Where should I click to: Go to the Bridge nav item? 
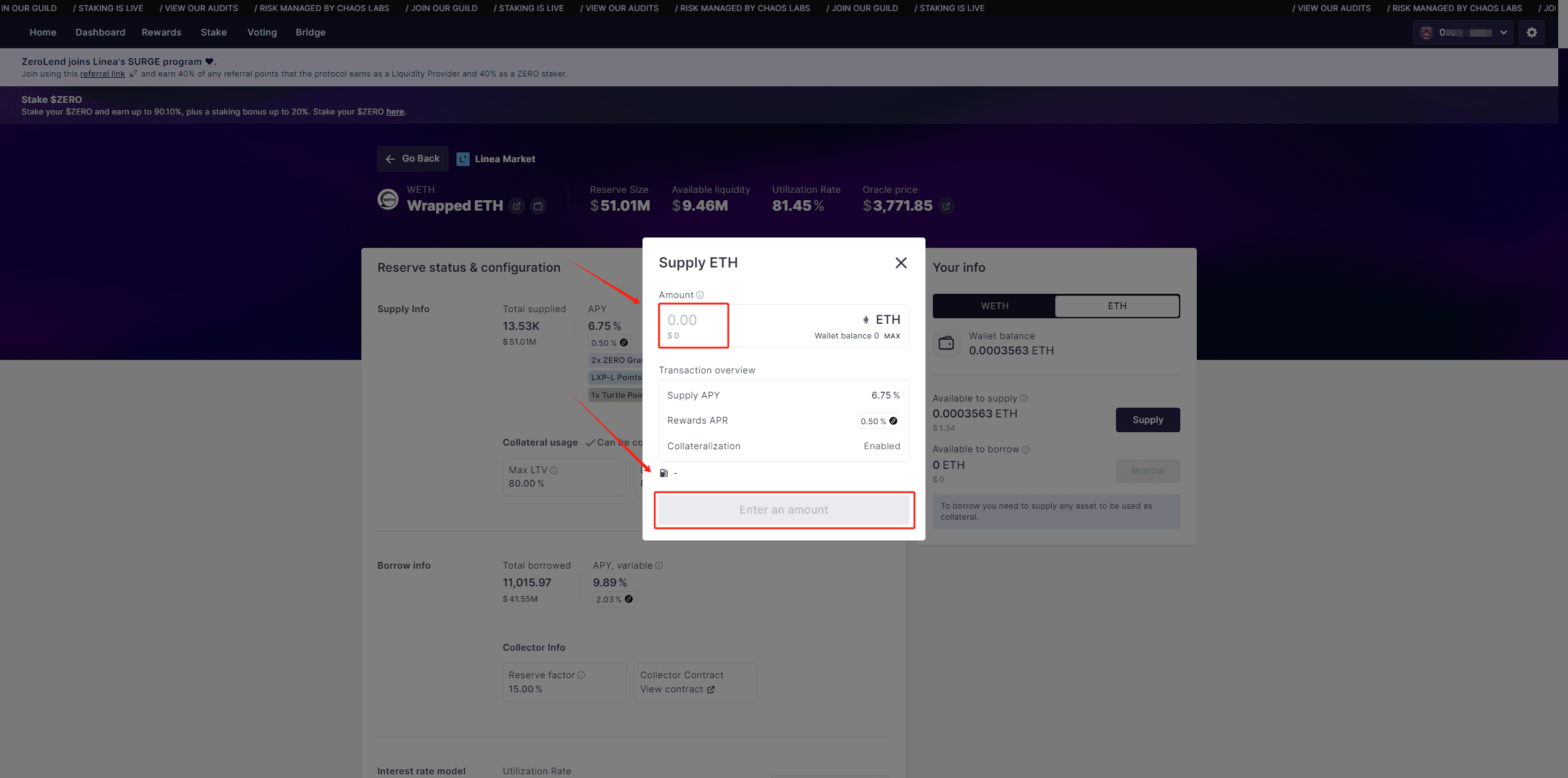[x=310, y=32]
